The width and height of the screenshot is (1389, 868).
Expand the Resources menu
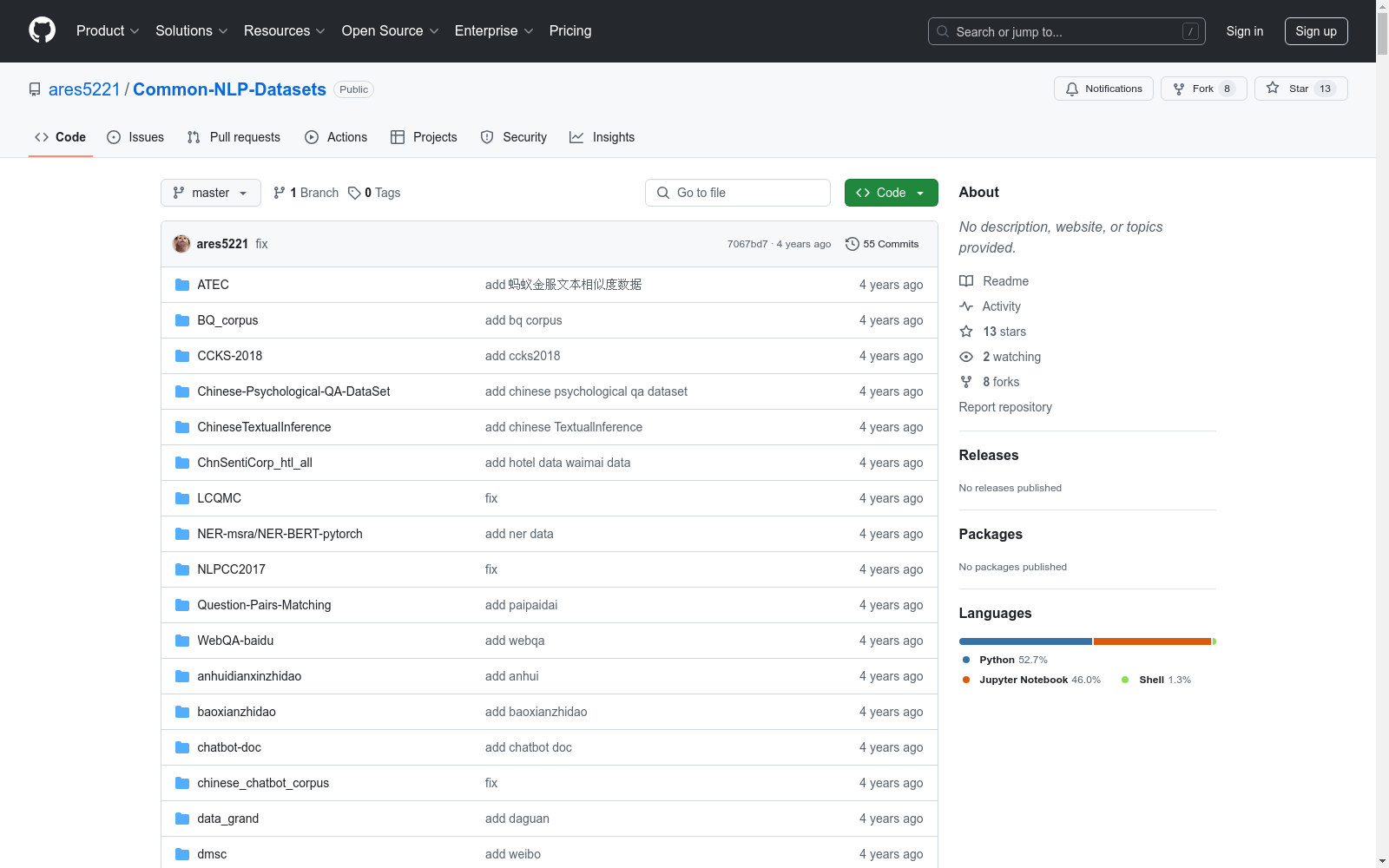tap(285, 31)
